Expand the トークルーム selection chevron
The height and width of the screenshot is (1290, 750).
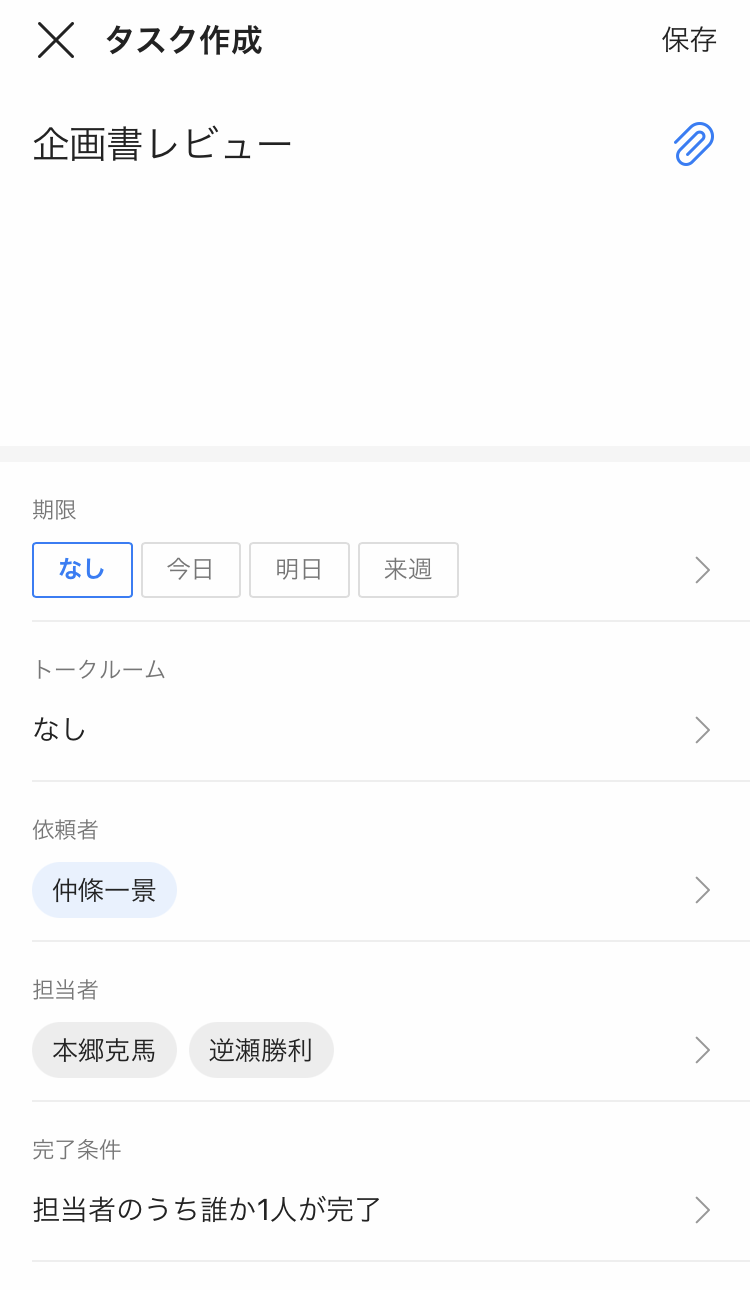click(702, 730)
